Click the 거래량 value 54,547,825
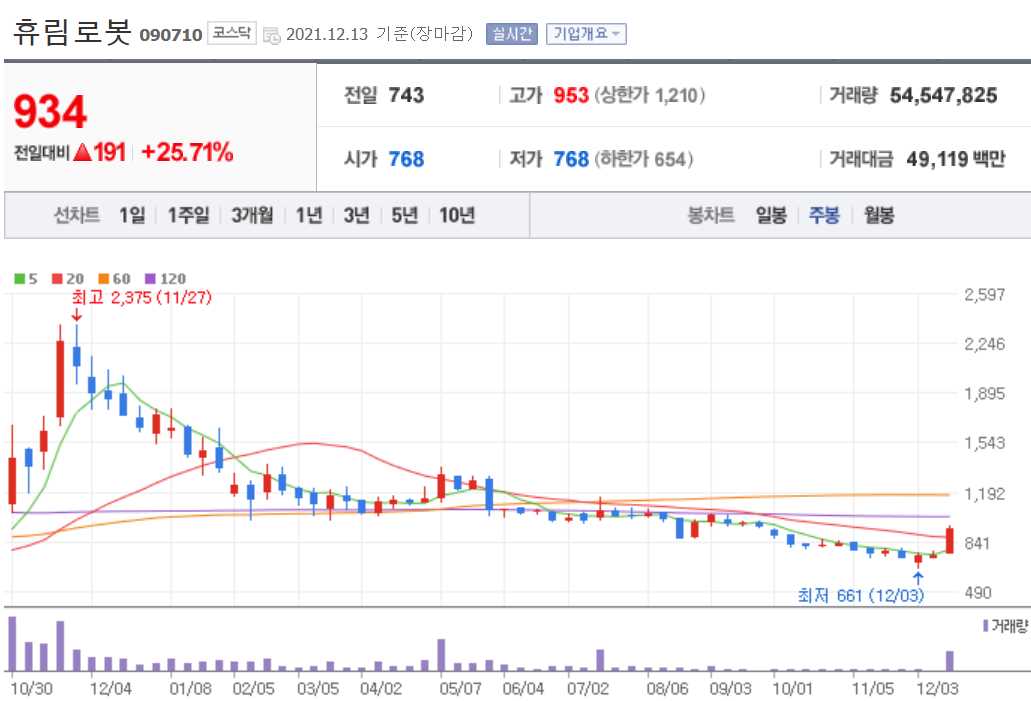 pos(944,95)
